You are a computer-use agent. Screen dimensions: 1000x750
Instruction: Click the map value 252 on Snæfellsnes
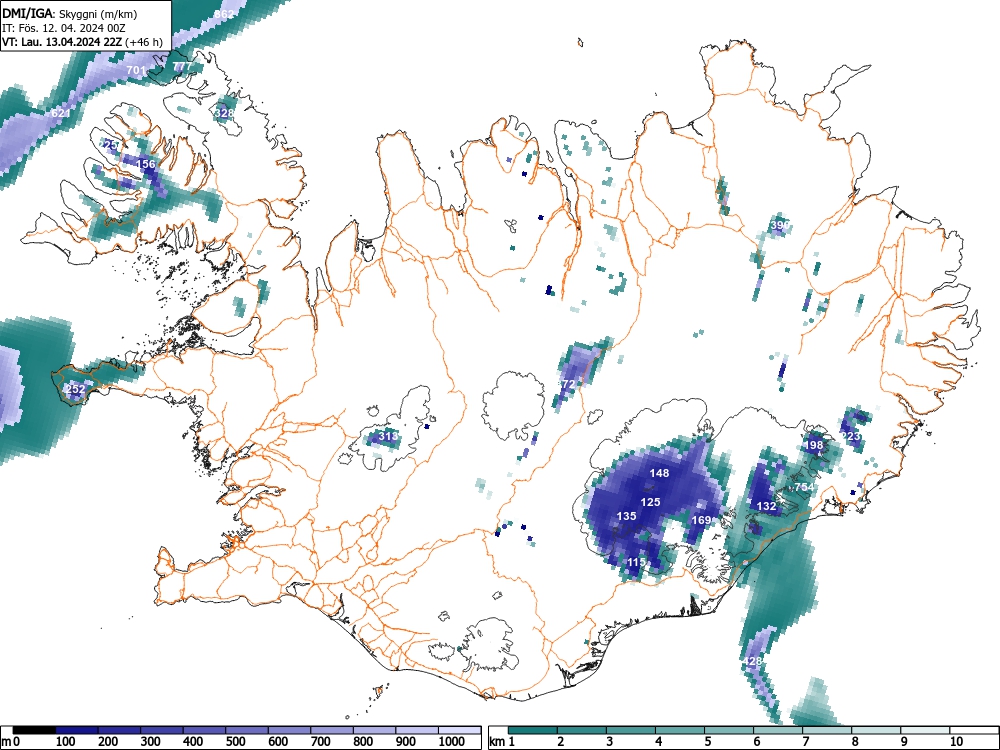pos(75,388)
